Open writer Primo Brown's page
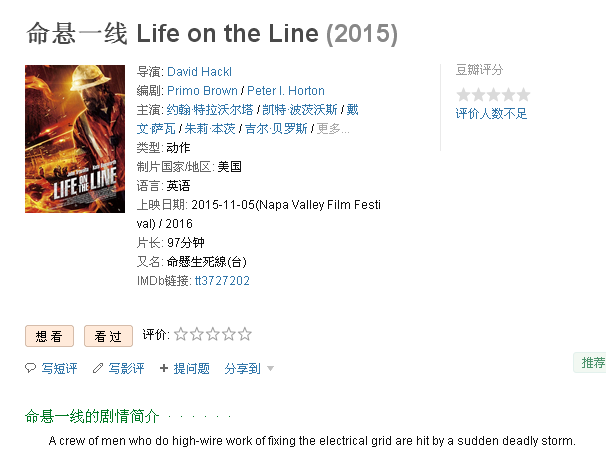606x467 pixels. (x=203, y=91)
